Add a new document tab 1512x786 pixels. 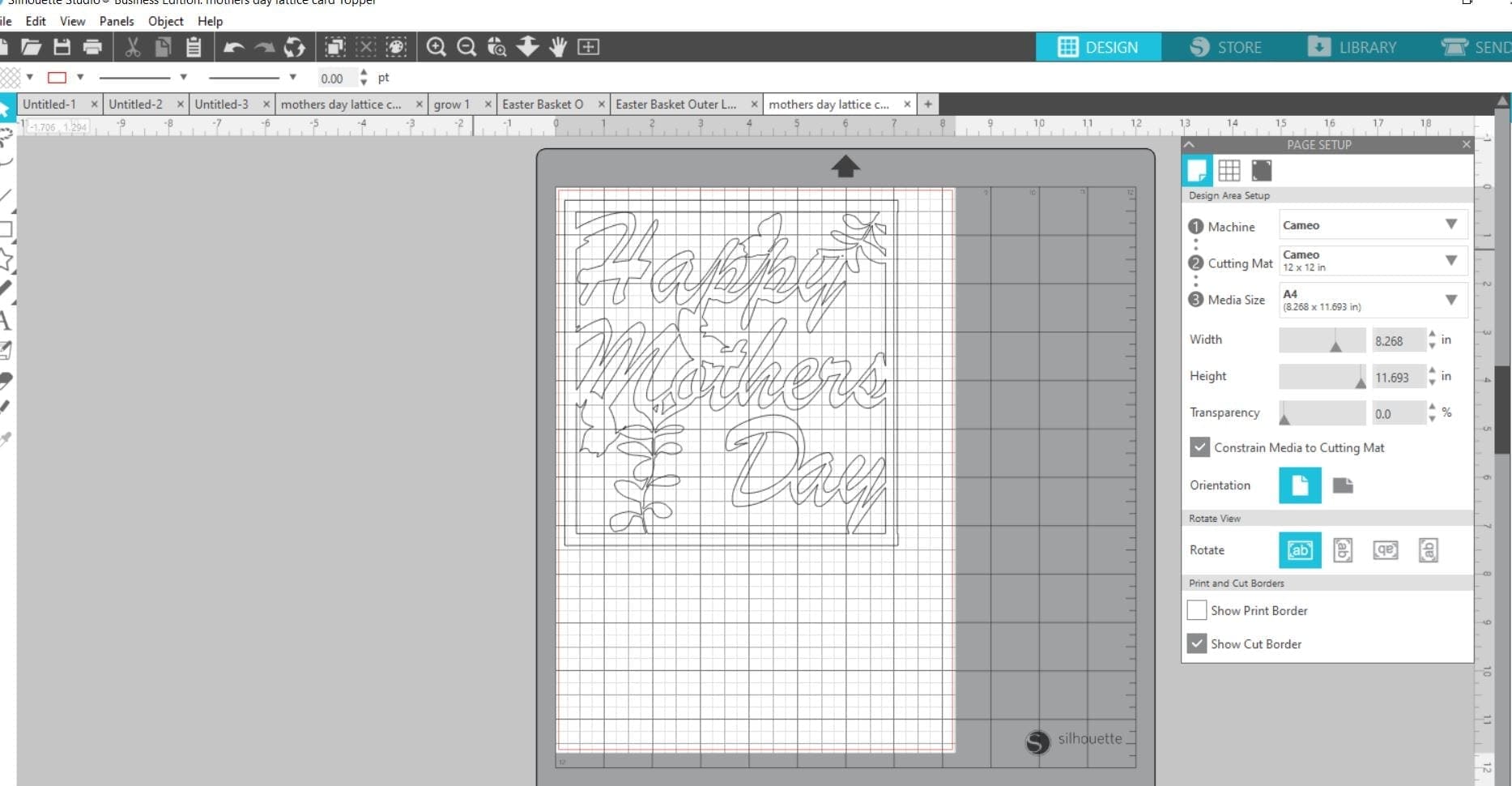point(928,104)
